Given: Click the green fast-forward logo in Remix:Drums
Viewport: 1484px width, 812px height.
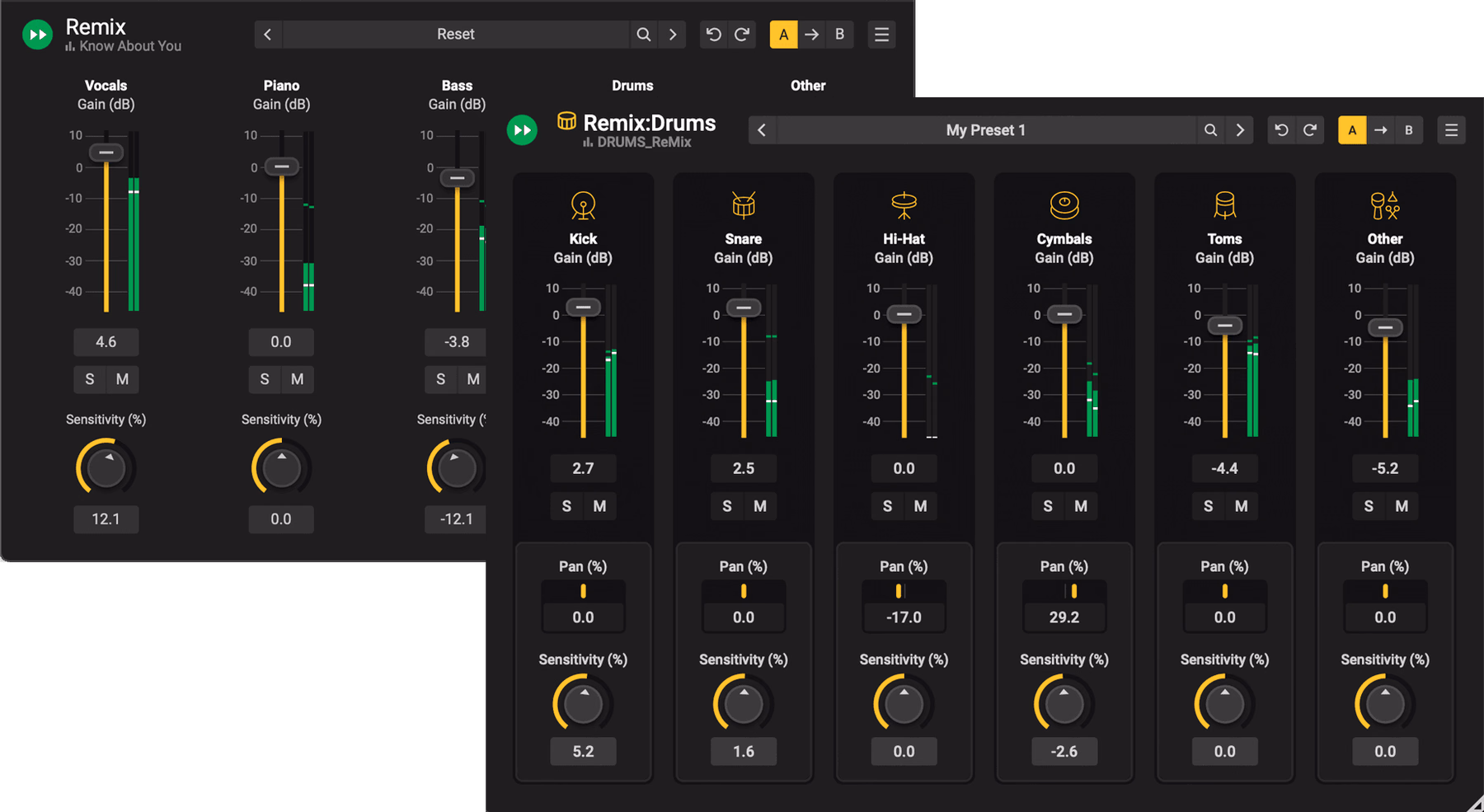Looking at the screenshot, I should click(x=522, y=130).
